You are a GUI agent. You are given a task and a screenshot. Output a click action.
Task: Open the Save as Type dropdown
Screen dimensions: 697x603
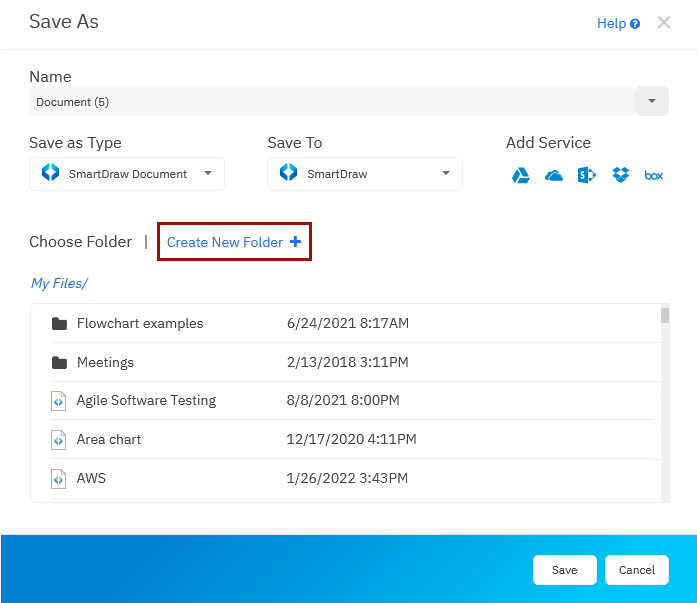point(127,174)
